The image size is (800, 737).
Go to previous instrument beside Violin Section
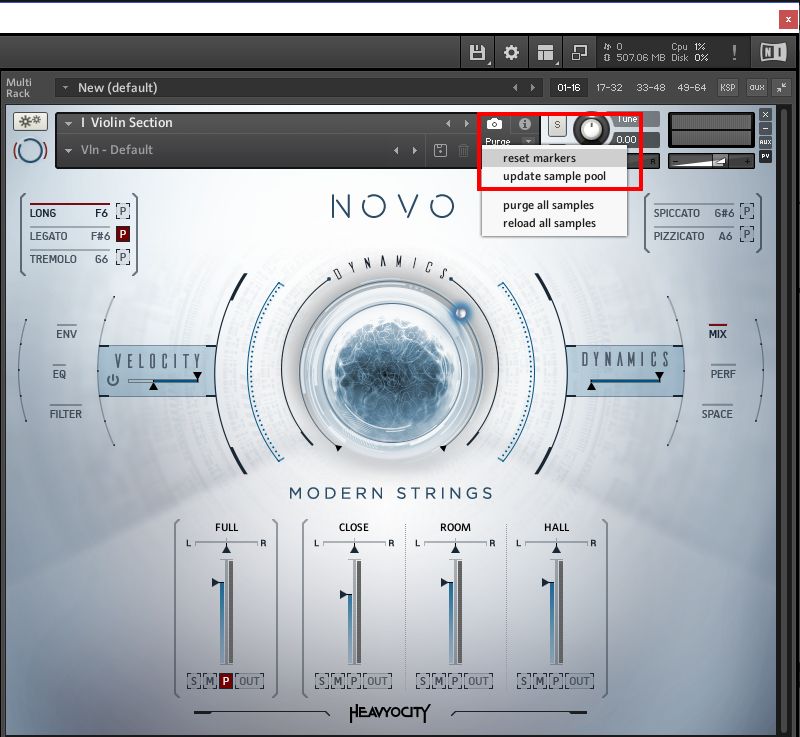pos(448,123)
